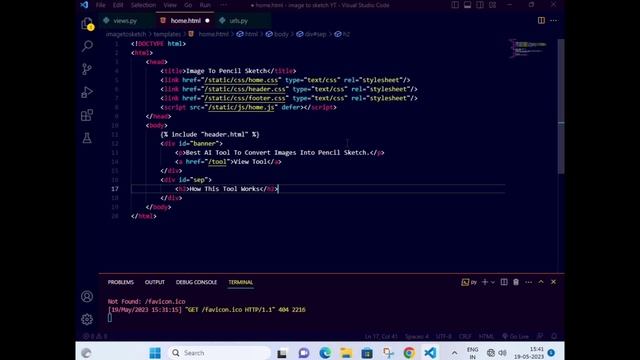Open the Extensions view
The height and width of the screenshot is (360, 640).
pos(87,115)
